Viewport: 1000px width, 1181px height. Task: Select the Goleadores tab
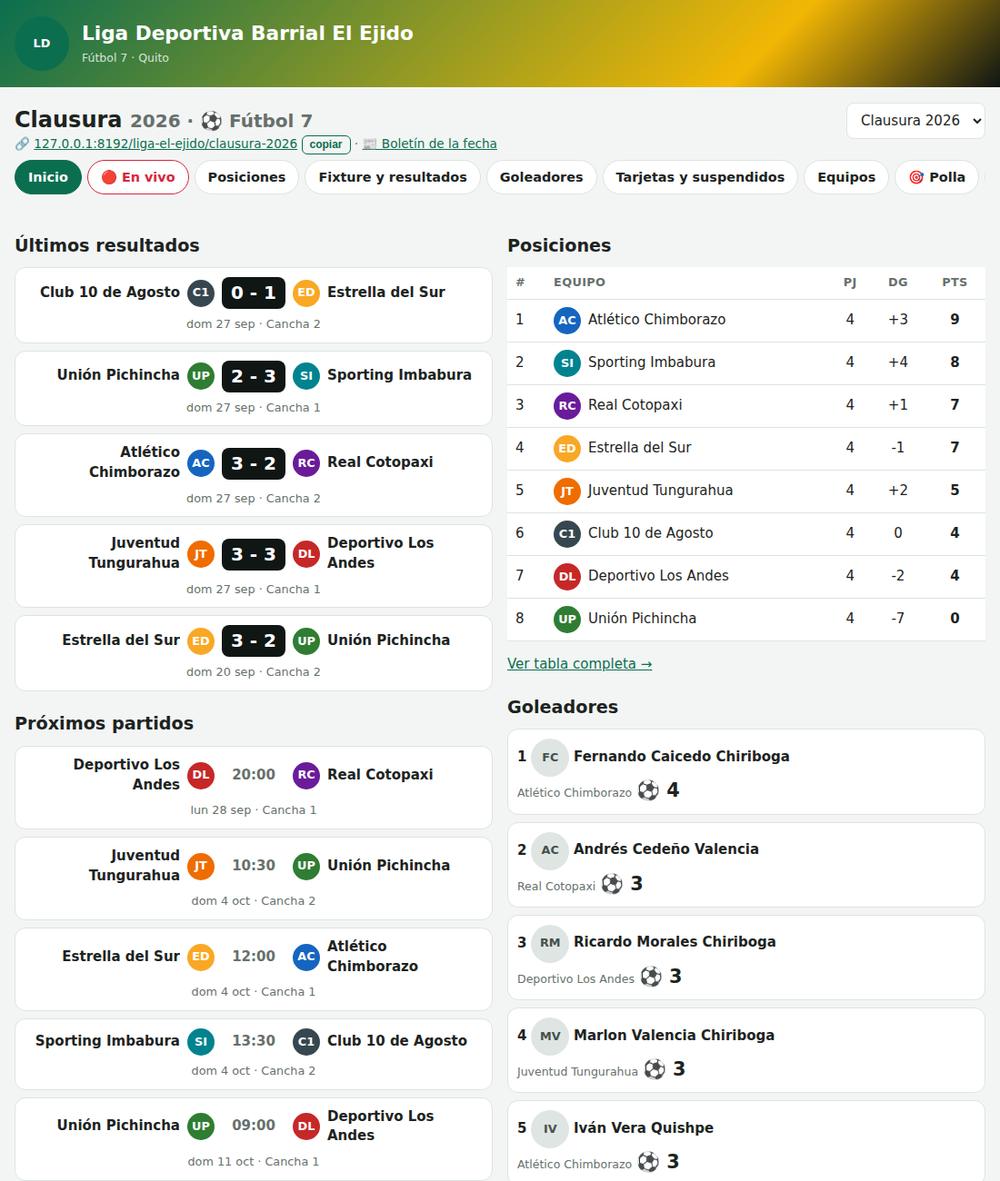click(x=541, y=177)
